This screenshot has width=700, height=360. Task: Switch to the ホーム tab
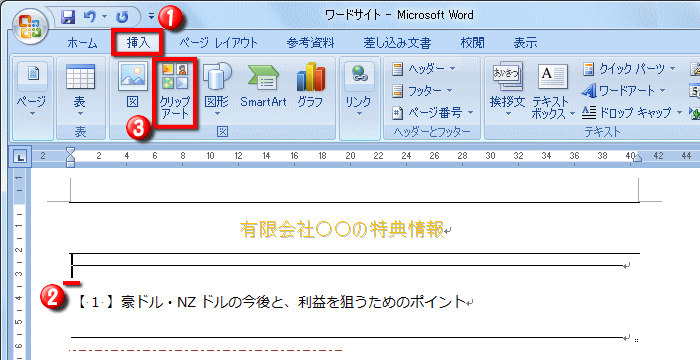click(x=82, y=43)
